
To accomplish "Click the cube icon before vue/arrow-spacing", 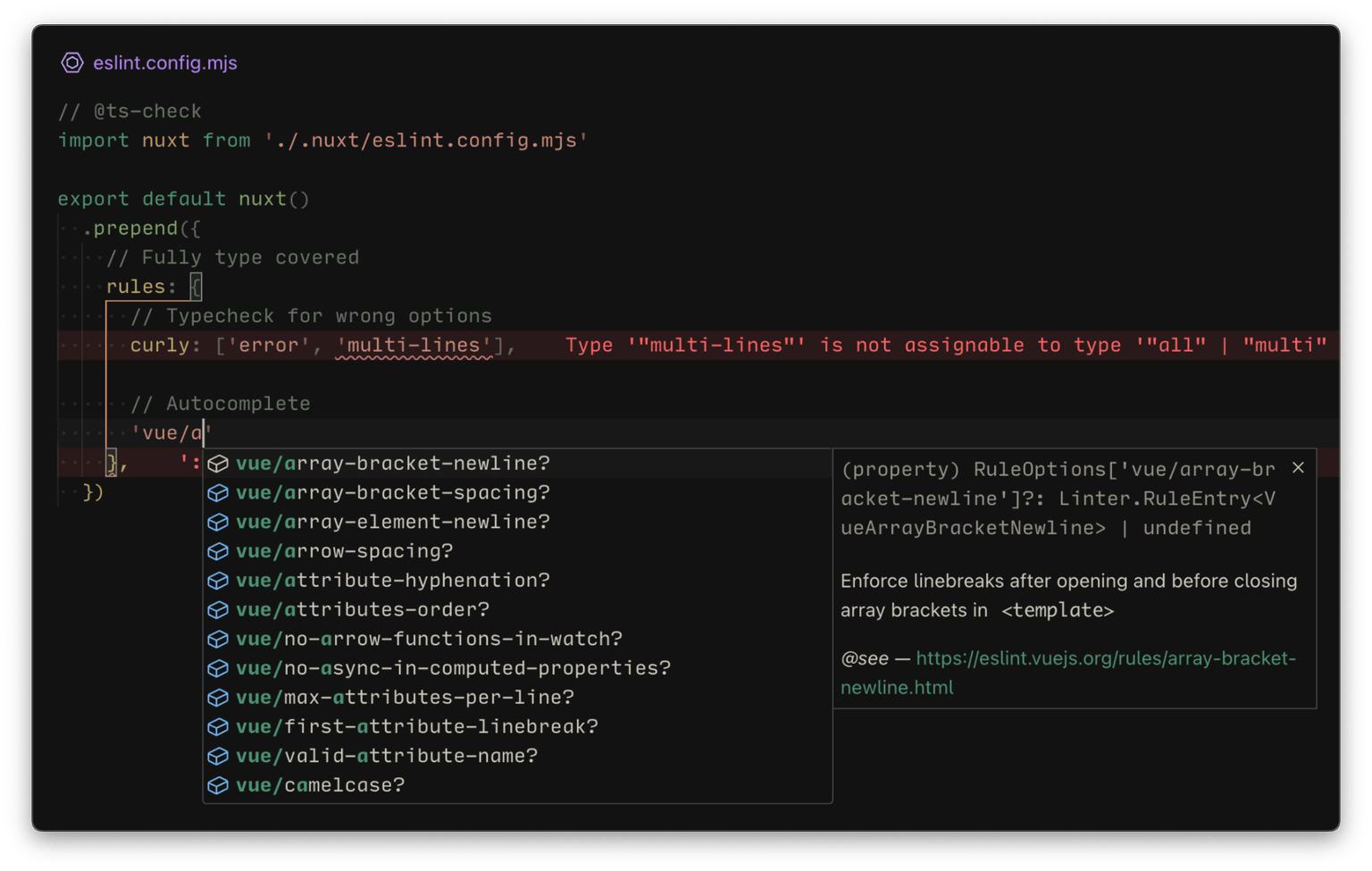I will tap(219, 551).
